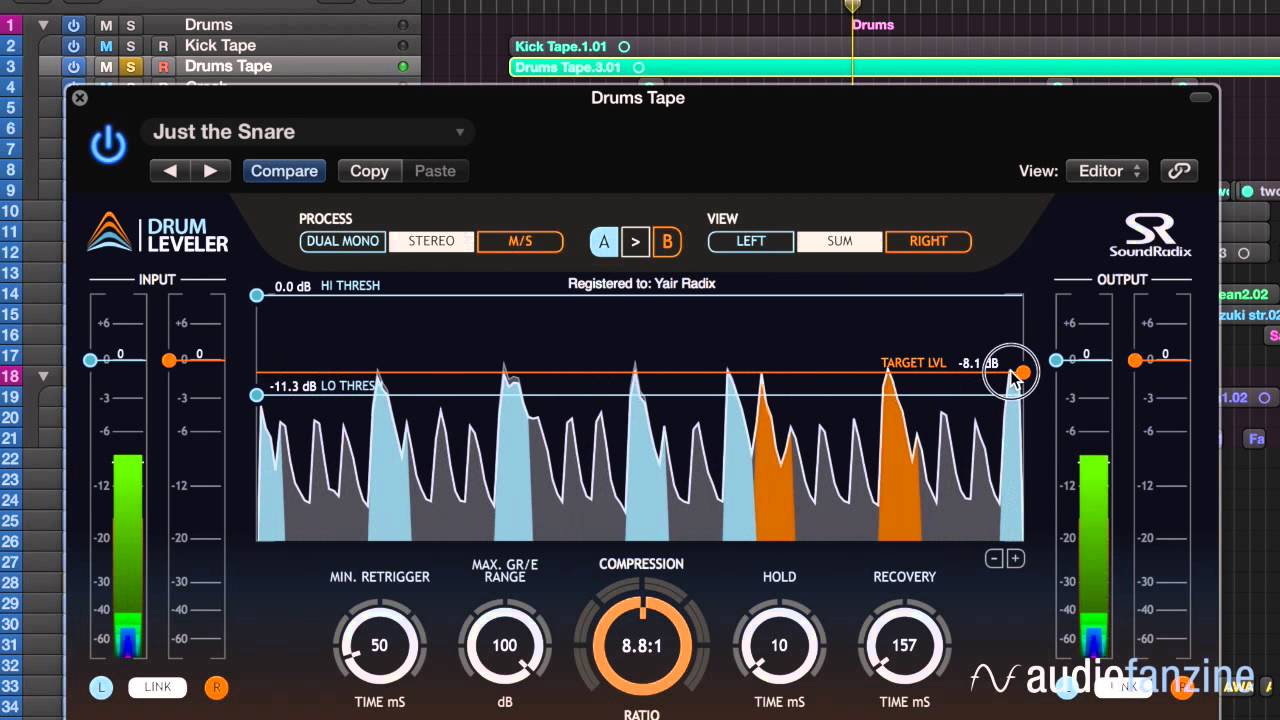Image resolution: width=1280 pixels, height=720 pixels.
Task: Select RIGHT view
Action: click(928, 241)
